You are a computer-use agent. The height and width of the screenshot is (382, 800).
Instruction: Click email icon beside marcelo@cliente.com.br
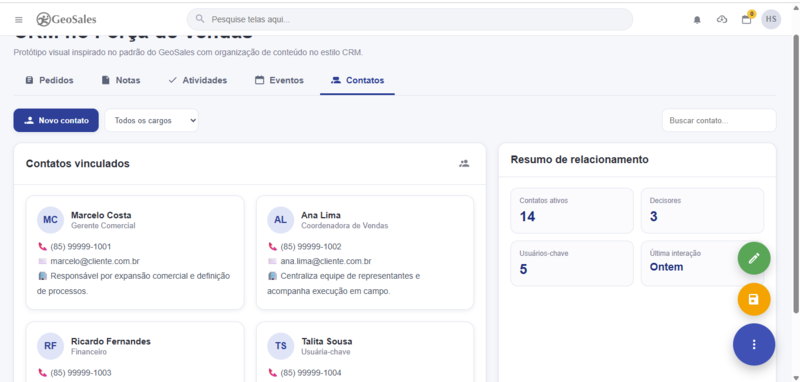coord(42,262)
